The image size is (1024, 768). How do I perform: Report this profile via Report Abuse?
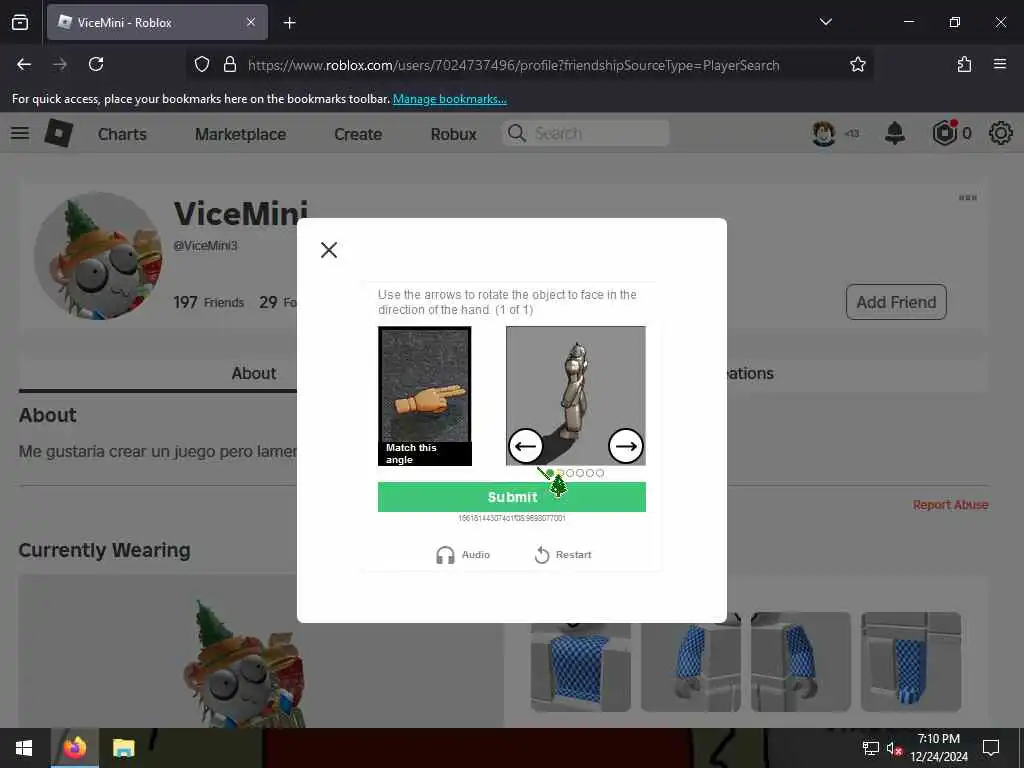click(x=950, y=504)
